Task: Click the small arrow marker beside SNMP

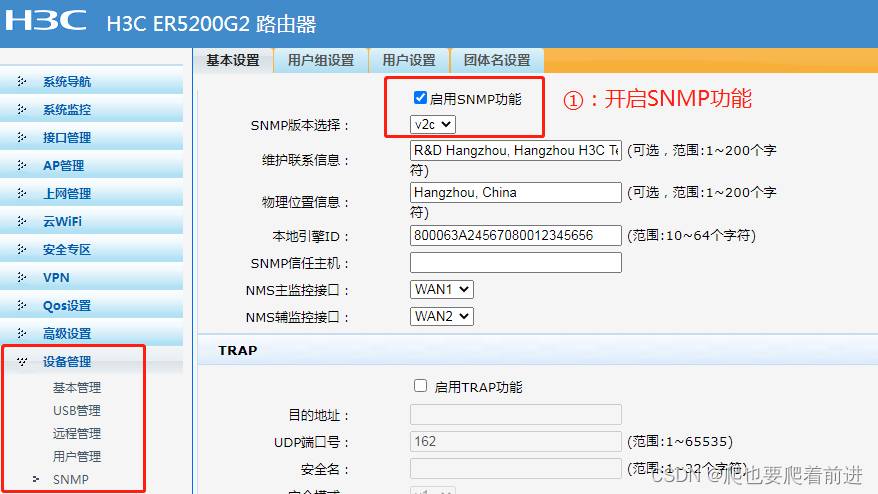Action: click(36, 479)
